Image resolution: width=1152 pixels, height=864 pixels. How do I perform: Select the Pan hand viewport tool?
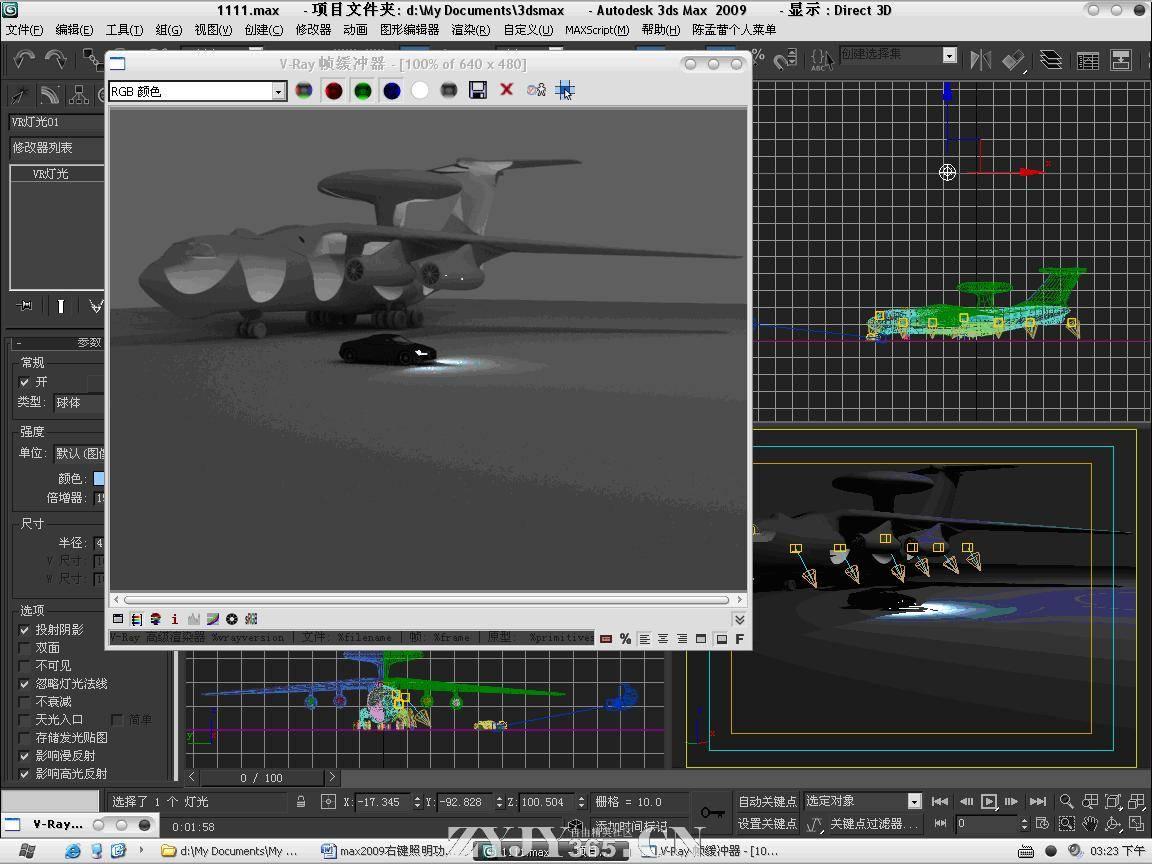point(1090,824)
